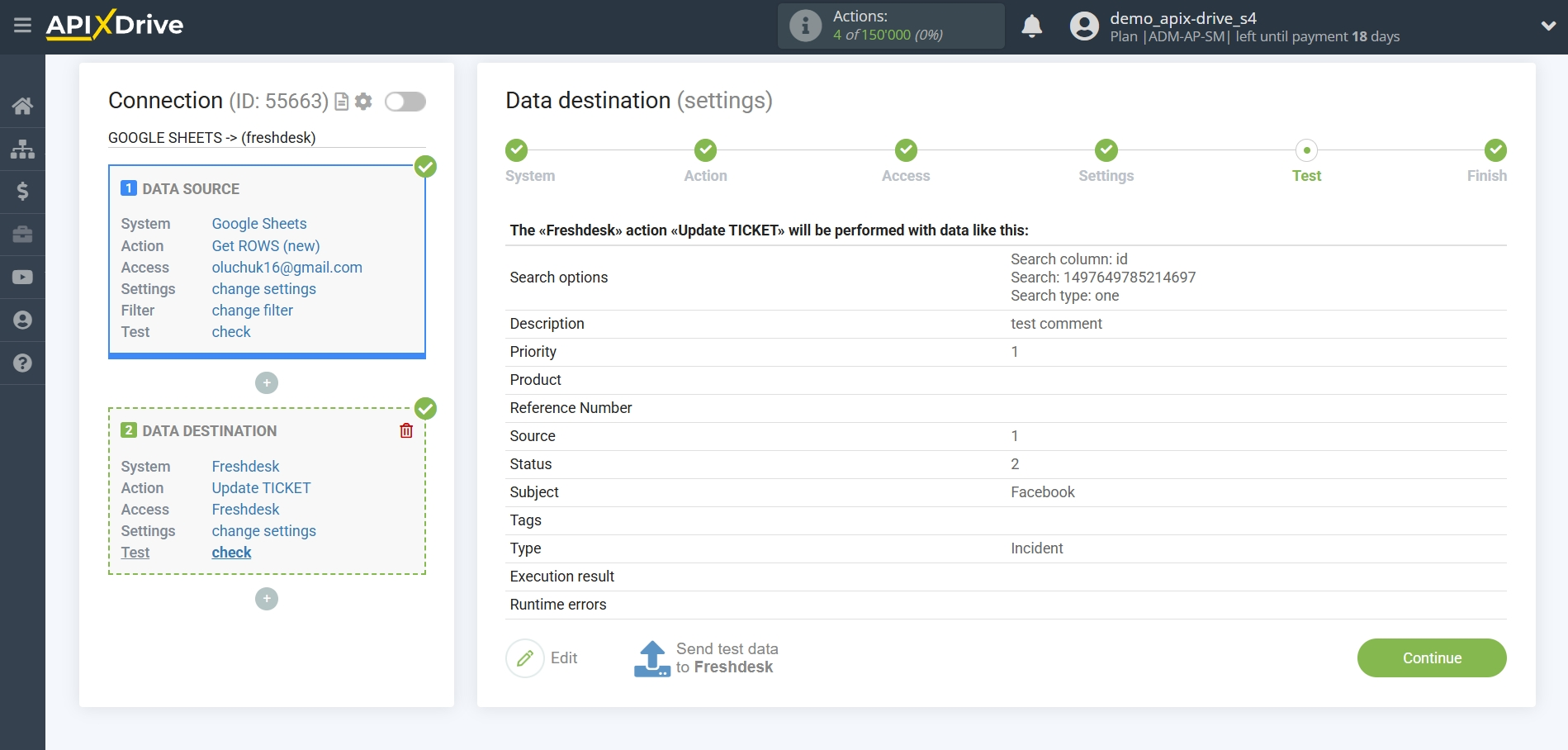Open the connection settings gear icon
The image size is (1568, 750).
tap(363, 102)
